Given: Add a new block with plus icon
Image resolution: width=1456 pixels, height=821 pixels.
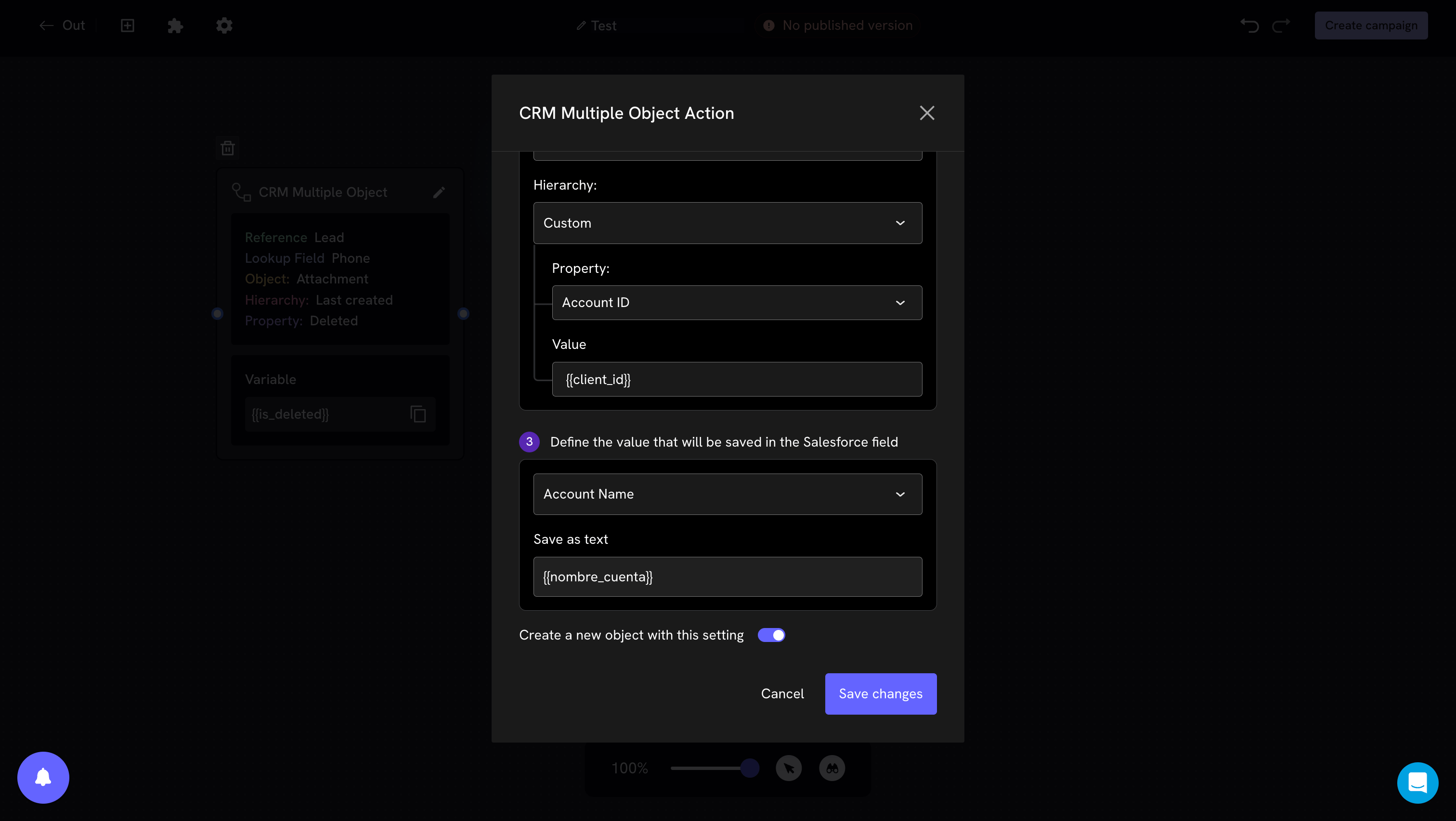Looking at the screenshot, I should click(x=127, y=26).
